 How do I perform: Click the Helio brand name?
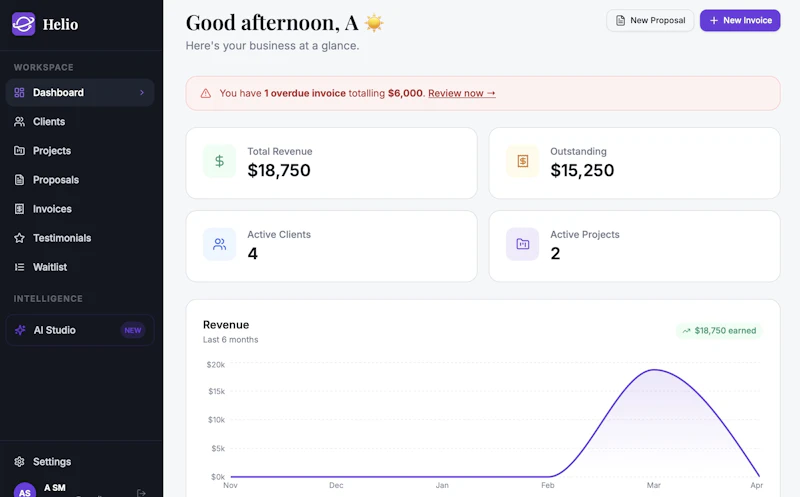pyautogui.click(x=60, y=24)
